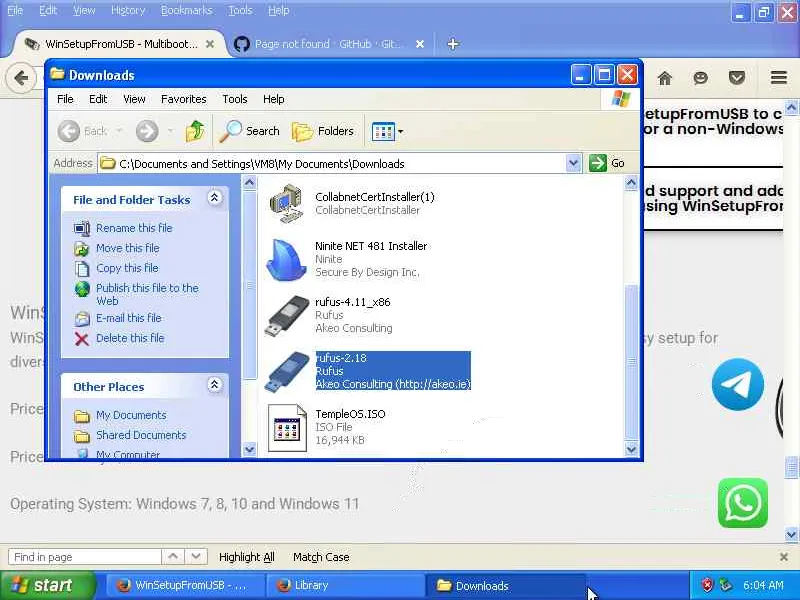
Task: Click the task pane scroll up arrow
Action: click(249, 183)
